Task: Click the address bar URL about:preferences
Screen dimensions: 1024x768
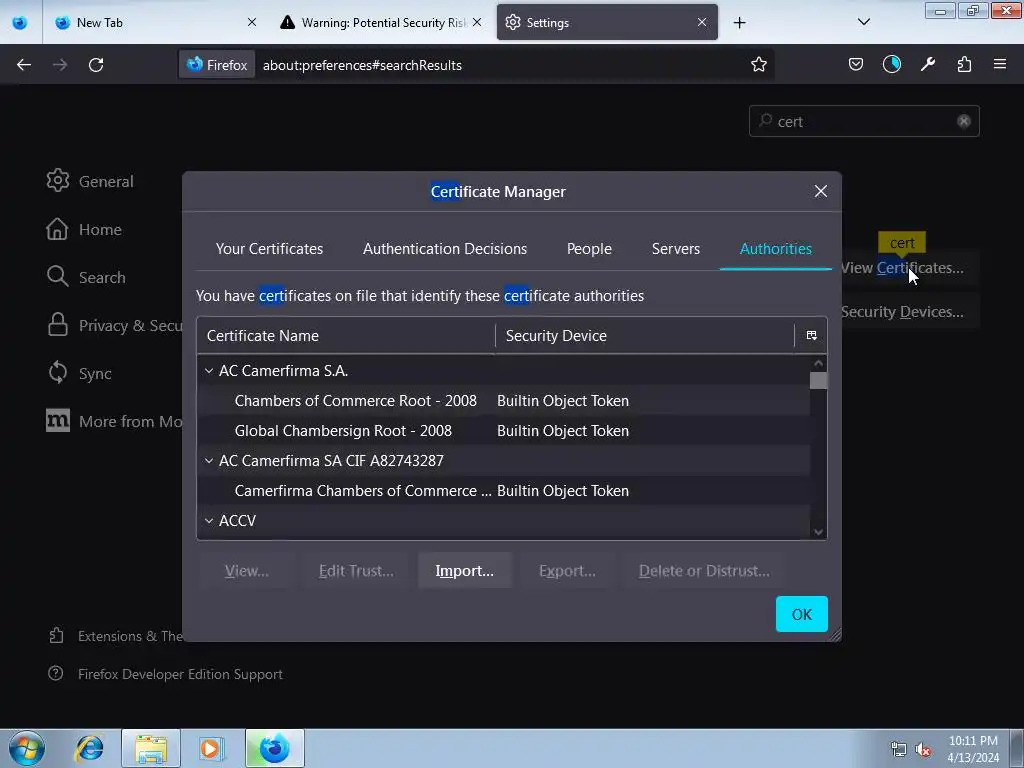Action: coord(362,65)
